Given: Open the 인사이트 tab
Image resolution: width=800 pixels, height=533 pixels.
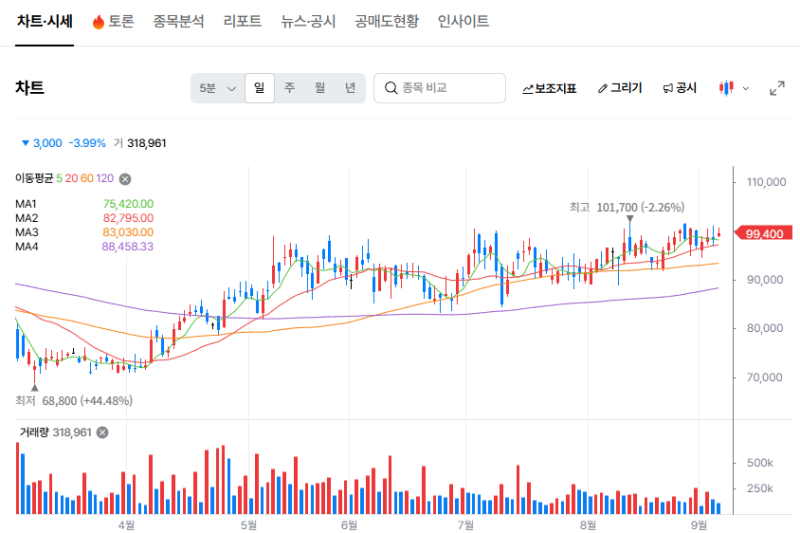Looking at the screenshot, I should (463, 21).
